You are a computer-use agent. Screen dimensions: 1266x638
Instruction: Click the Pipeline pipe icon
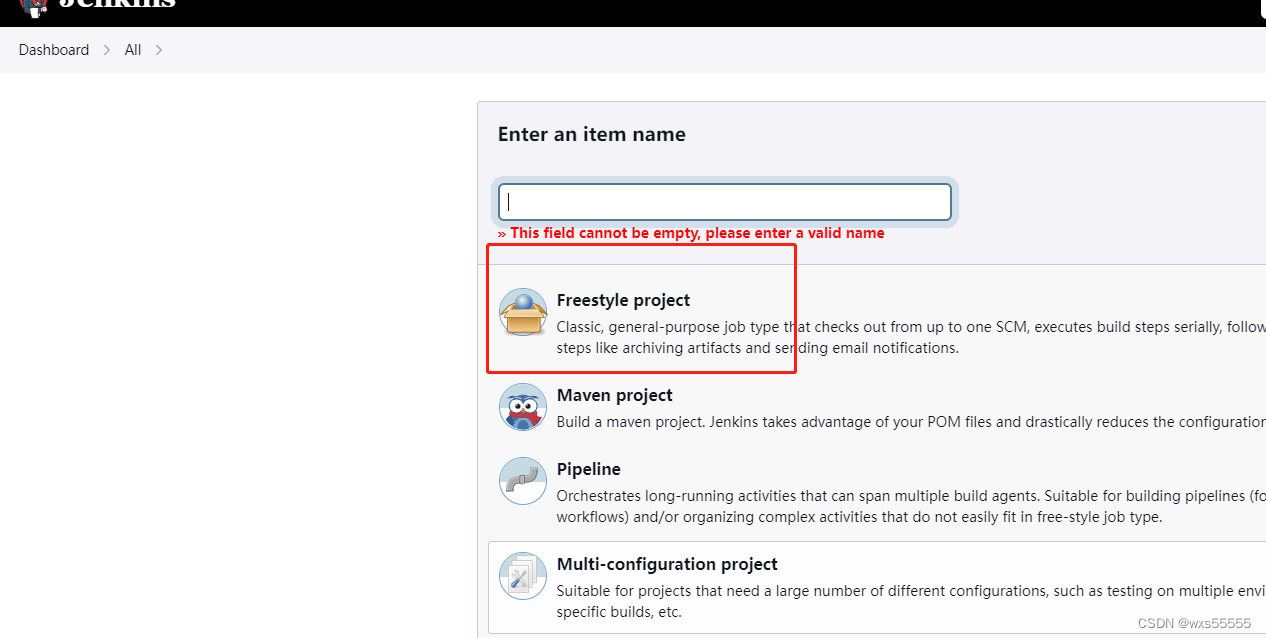pos(523,481)
